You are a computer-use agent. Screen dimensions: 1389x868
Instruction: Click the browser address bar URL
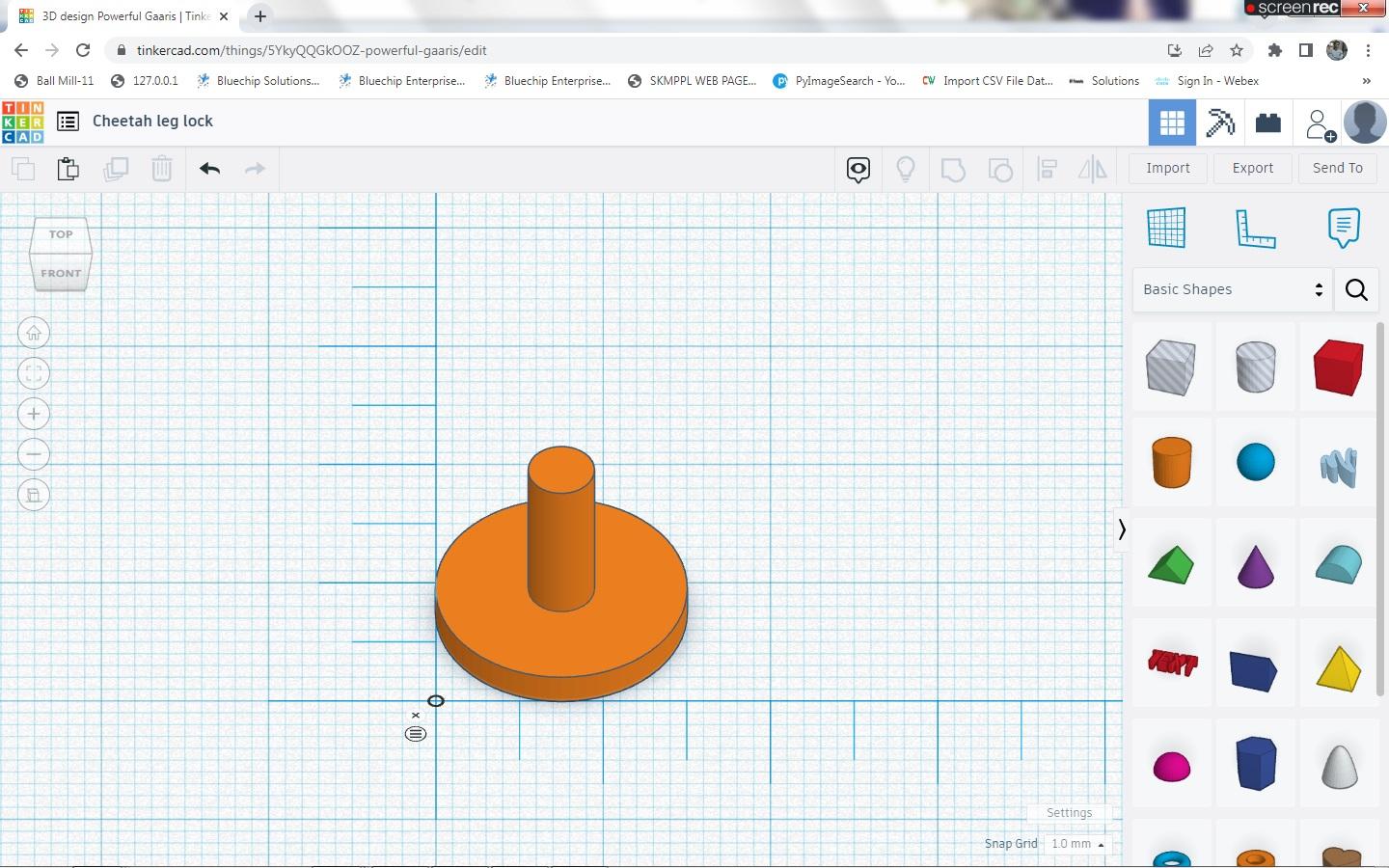pos(312,50)
